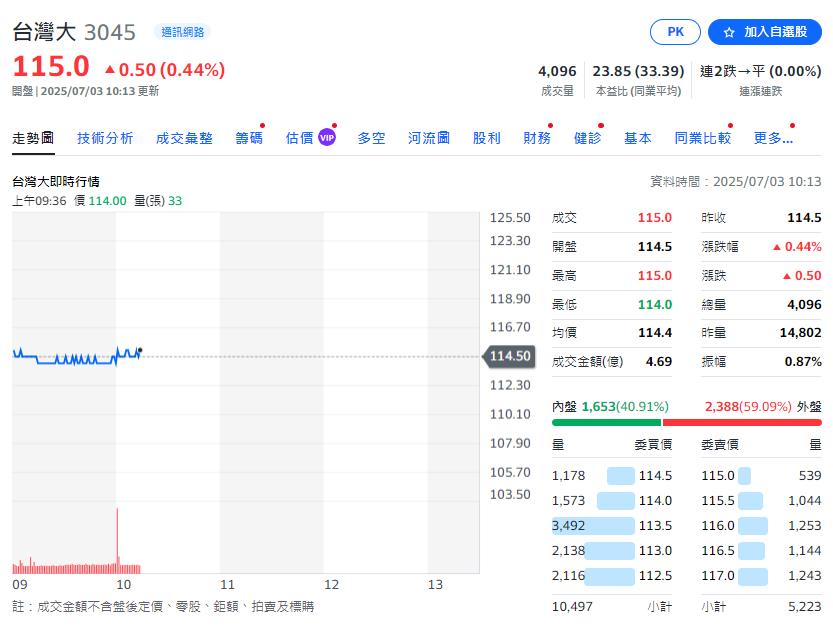This screenshot has height=627, width=833.
Task: Click the bid subtotal 10,497
Action: [x=572, y=606]
